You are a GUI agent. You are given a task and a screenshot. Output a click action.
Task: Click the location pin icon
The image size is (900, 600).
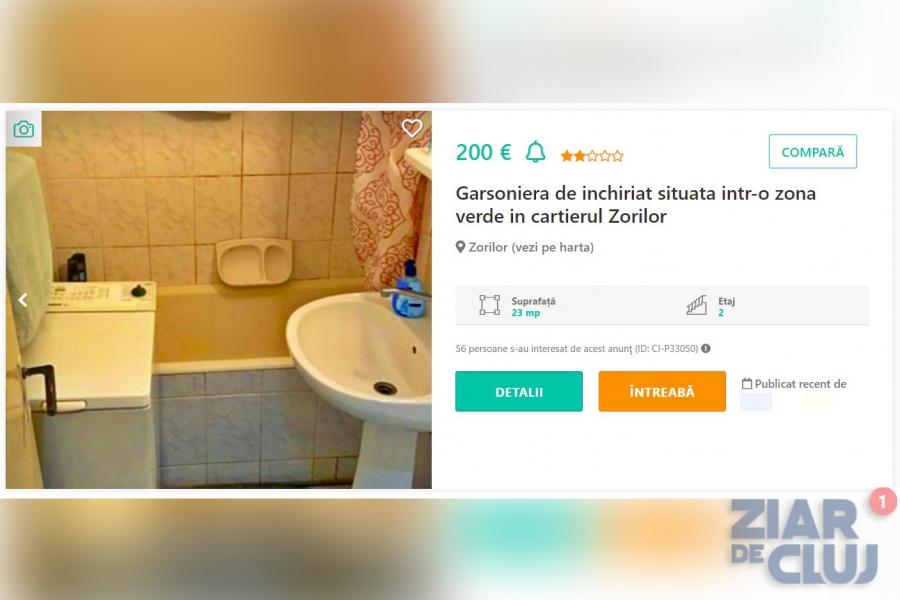point(460,247)
